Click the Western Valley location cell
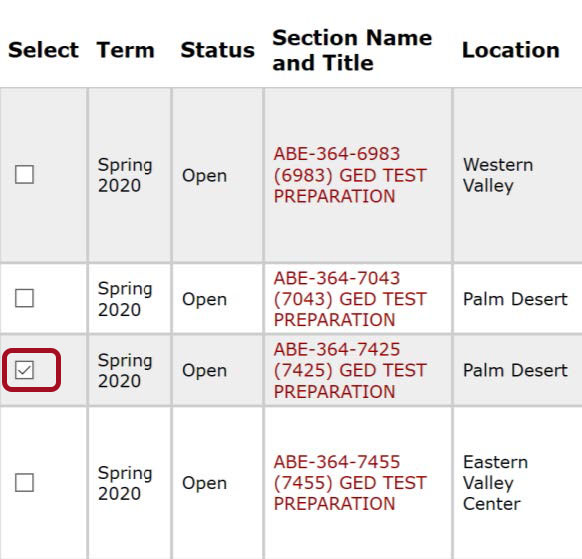Screen dimensions: 582x559 tap(498, 175)
